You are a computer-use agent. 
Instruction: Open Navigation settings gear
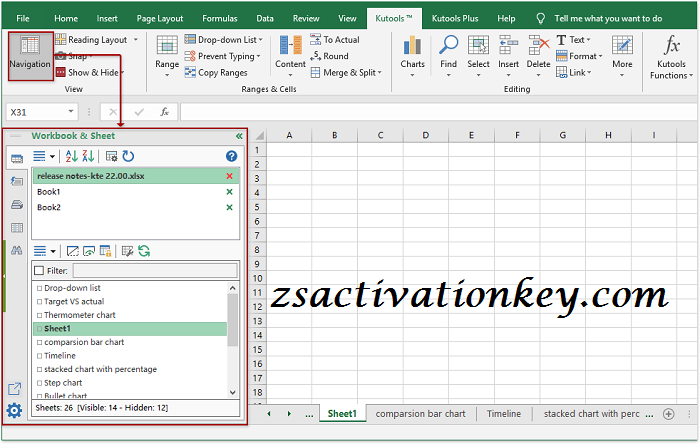(x=14, y=411)
